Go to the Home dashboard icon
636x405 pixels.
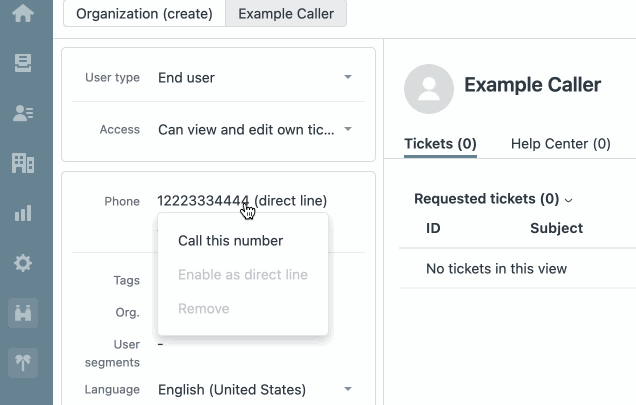[x=22, y=13]
